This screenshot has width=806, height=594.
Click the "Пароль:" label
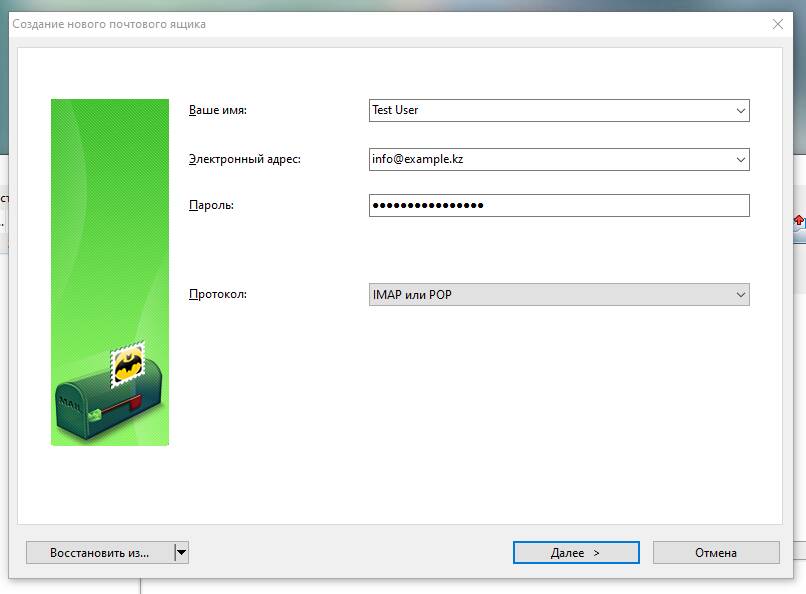(x=211, y=205)
